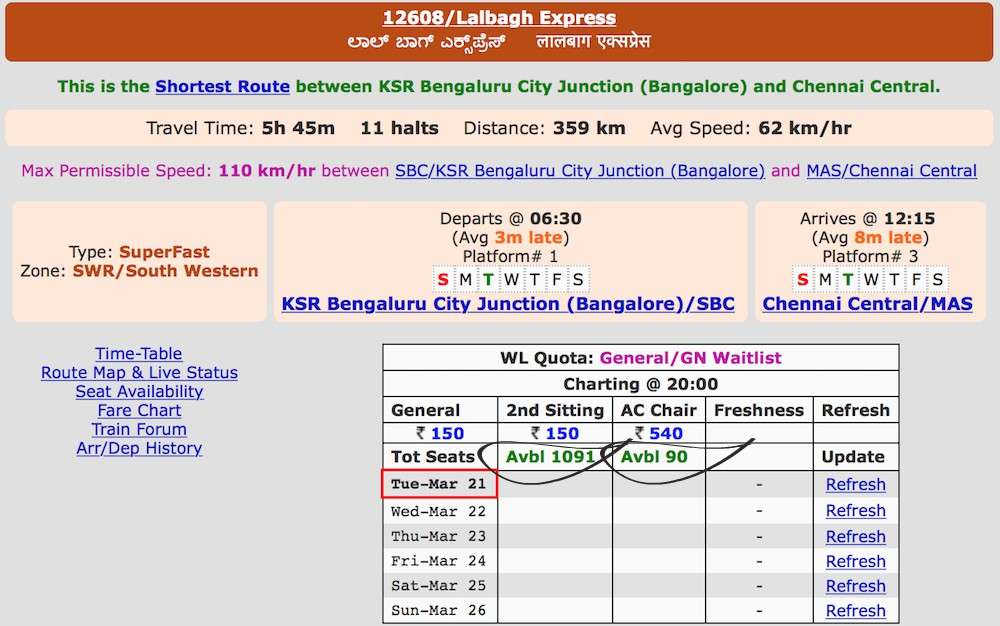This screenshot has width=1000, height=626.
Task: Open the Time-Table link
Action: click(138, 354)
